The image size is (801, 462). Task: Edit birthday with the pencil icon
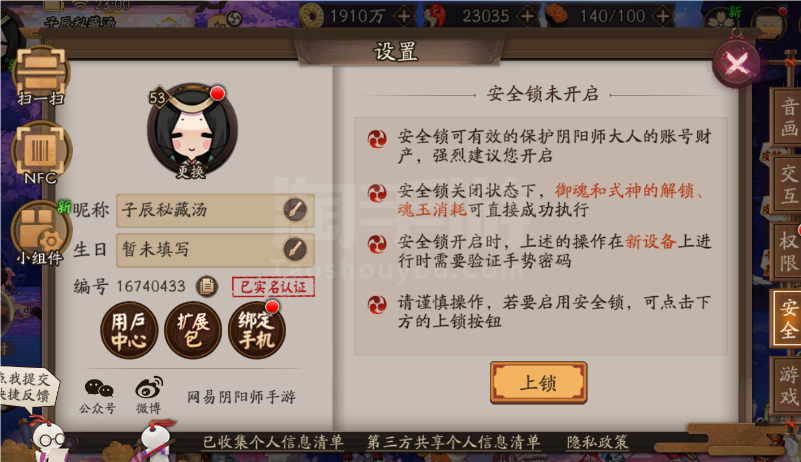[x=295, y=249]
